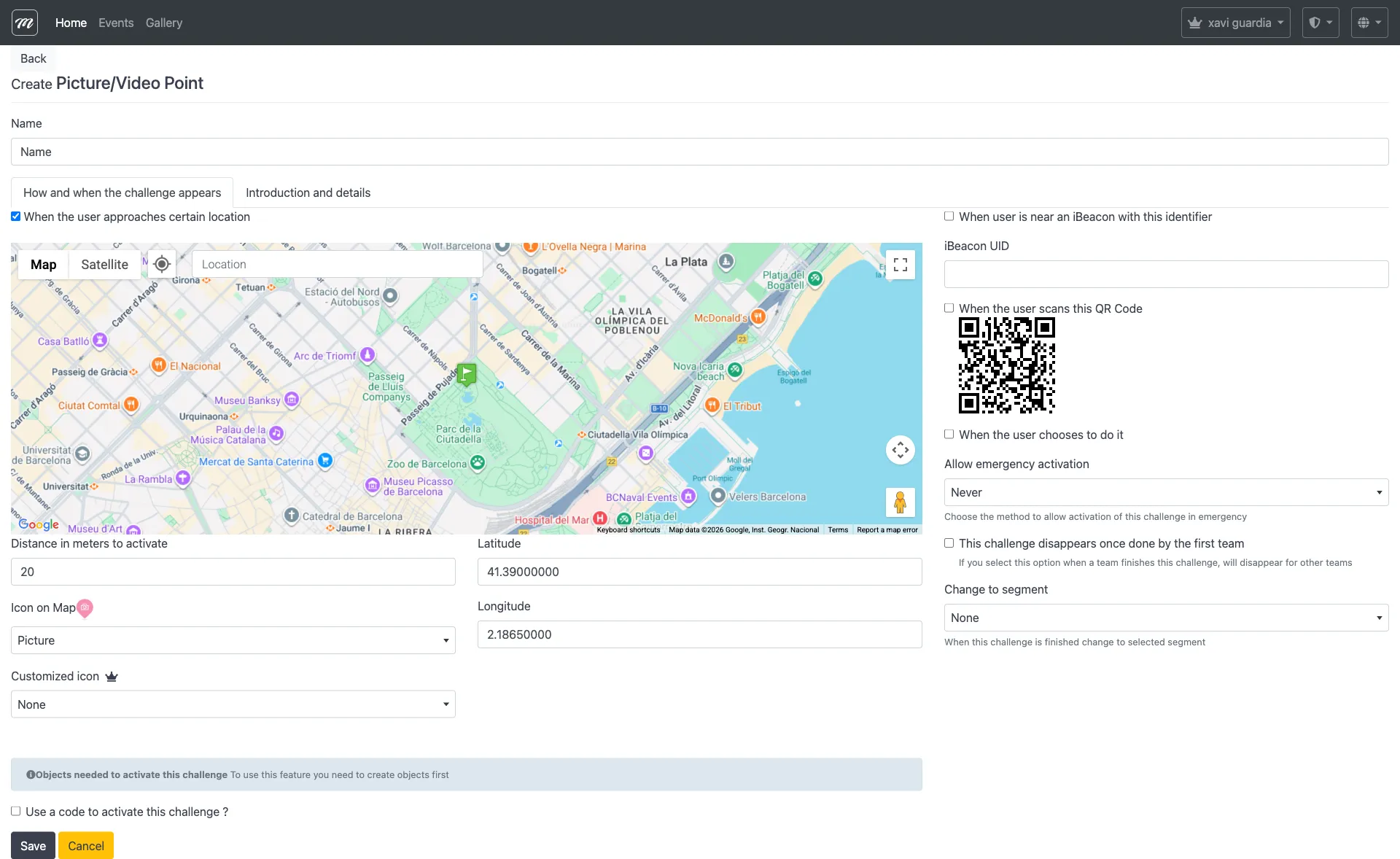Click the Name input field

pos(699,152)
